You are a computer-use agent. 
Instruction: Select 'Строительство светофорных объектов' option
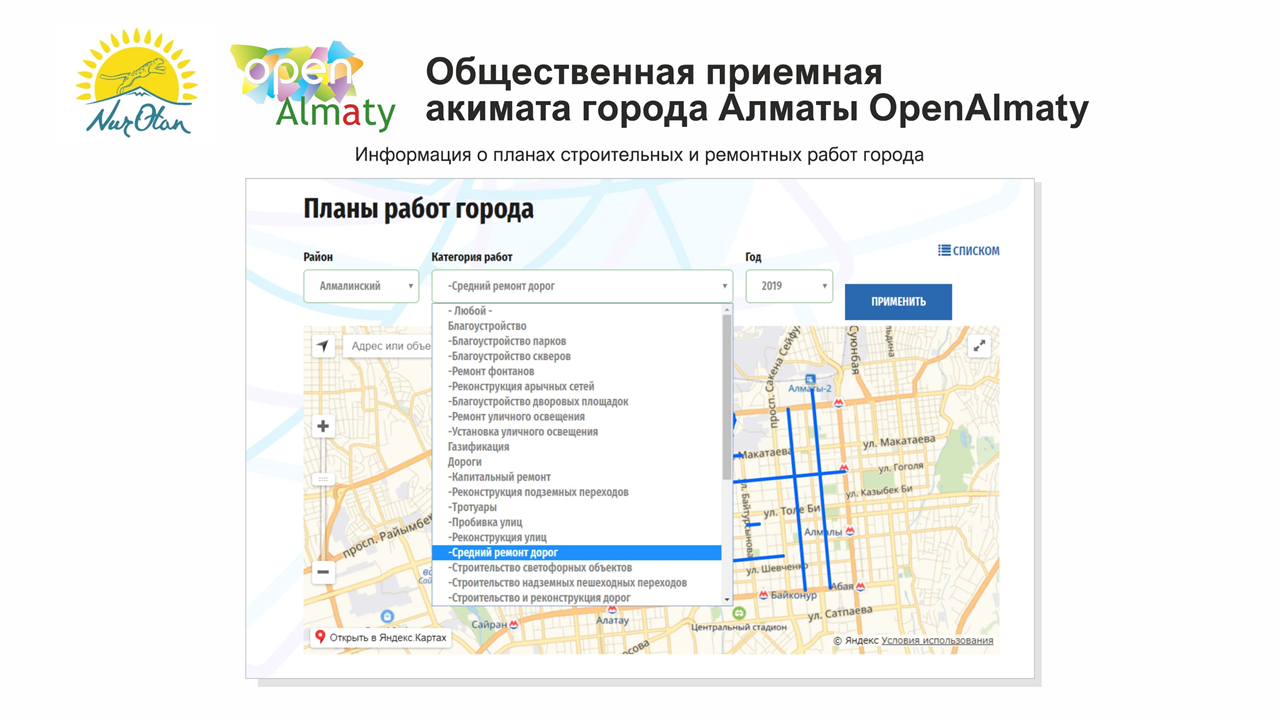tap(576, 567)
